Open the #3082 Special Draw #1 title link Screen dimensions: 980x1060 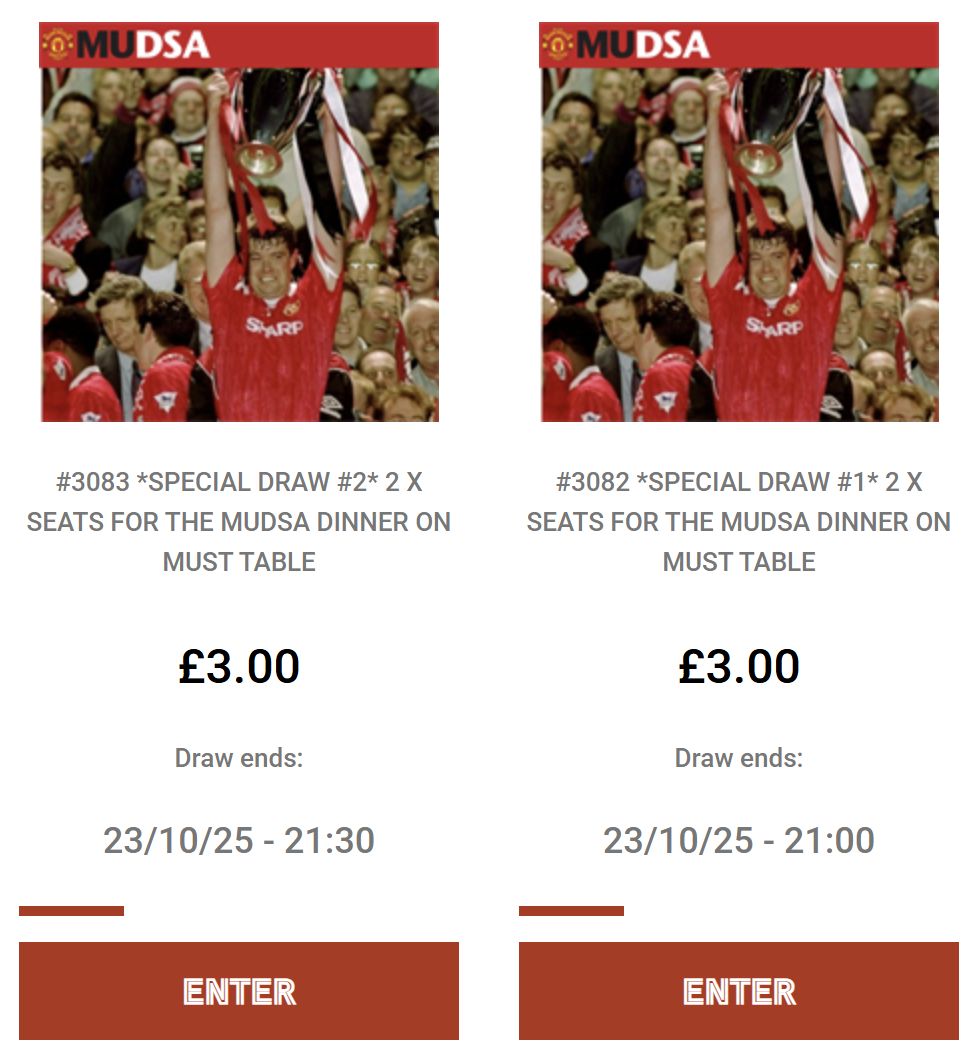[x=739, y=522]
